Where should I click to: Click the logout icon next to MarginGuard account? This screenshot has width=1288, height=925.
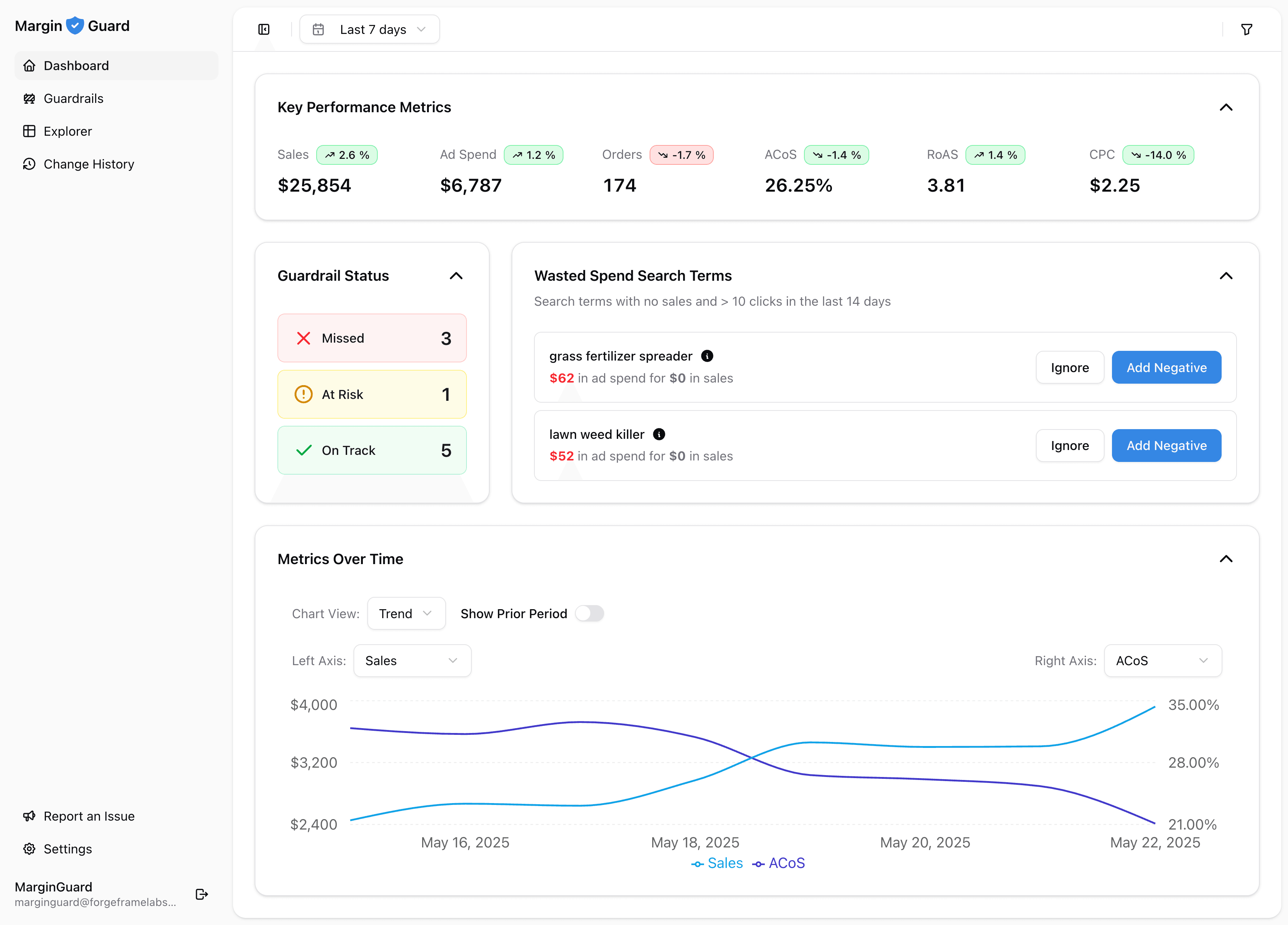tap(202, 894)
